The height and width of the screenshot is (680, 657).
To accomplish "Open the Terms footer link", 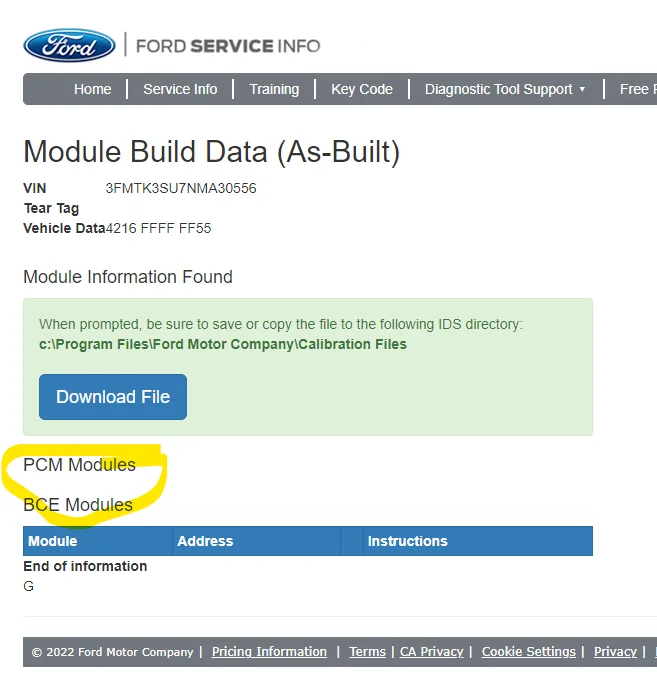I will pyautogui.click(x=367, y=652).
